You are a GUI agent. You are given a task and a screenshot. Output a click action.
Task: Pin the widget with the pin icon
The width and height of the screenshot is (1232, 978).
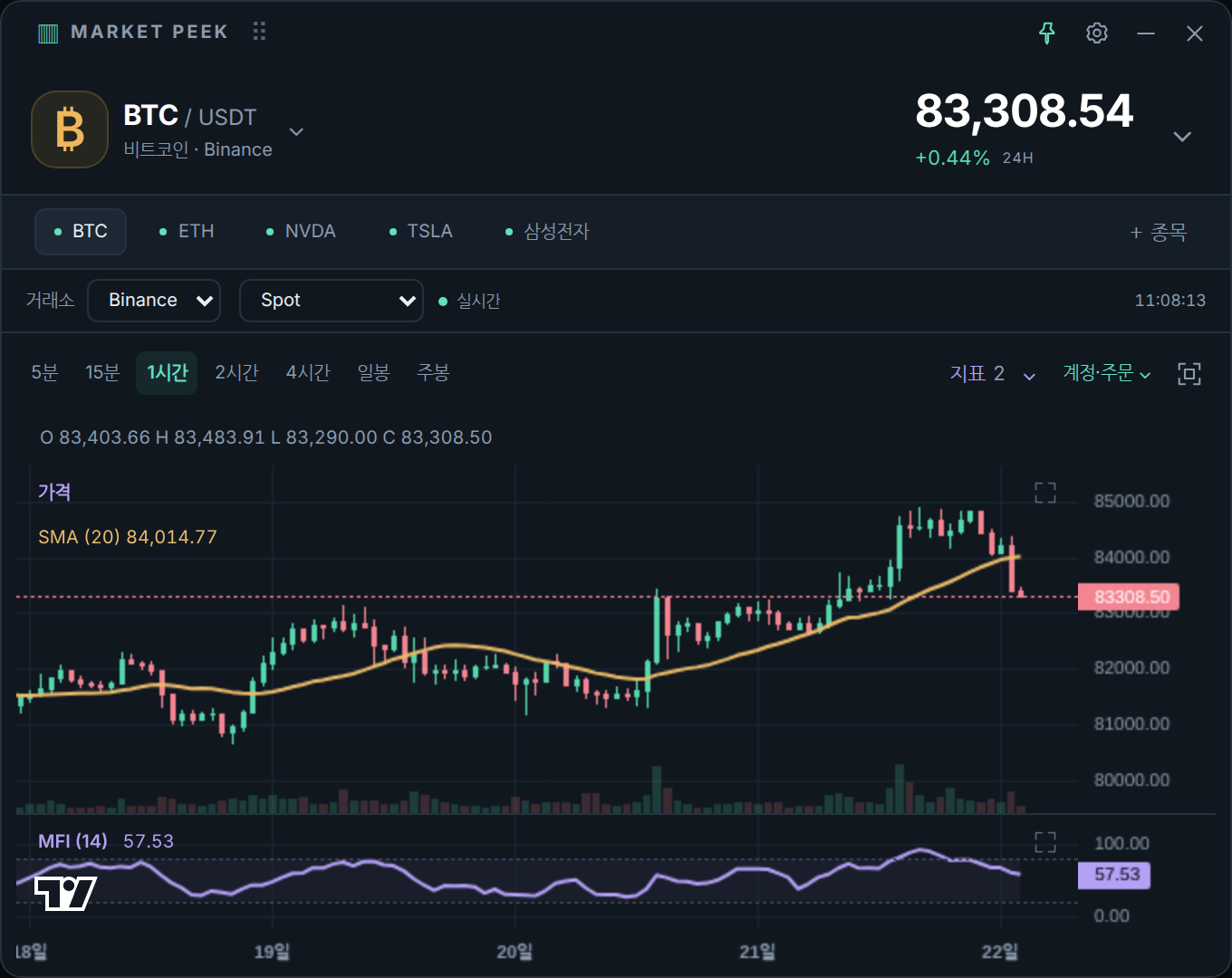(x=1047, y=34)
